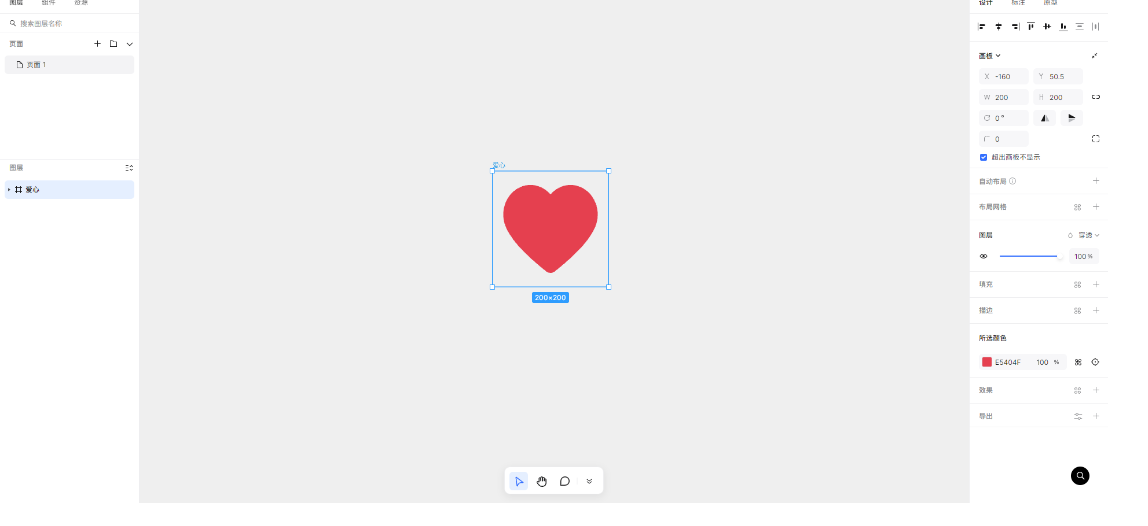Switch to the 图层 tab in left panel
1148x526 pixels.
point(16,3)
